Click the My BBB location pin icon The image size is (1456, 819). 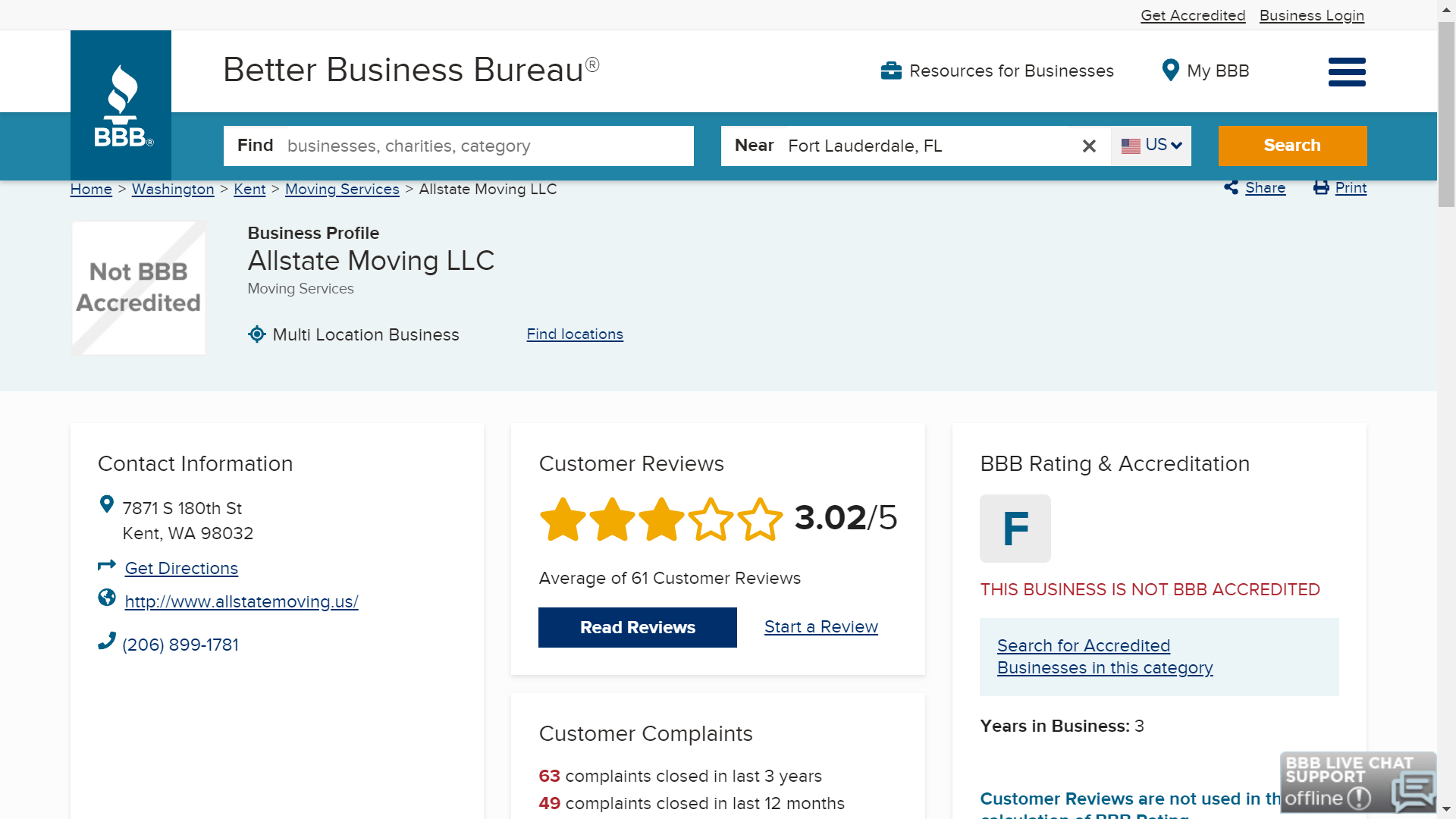click(1170, 70)
